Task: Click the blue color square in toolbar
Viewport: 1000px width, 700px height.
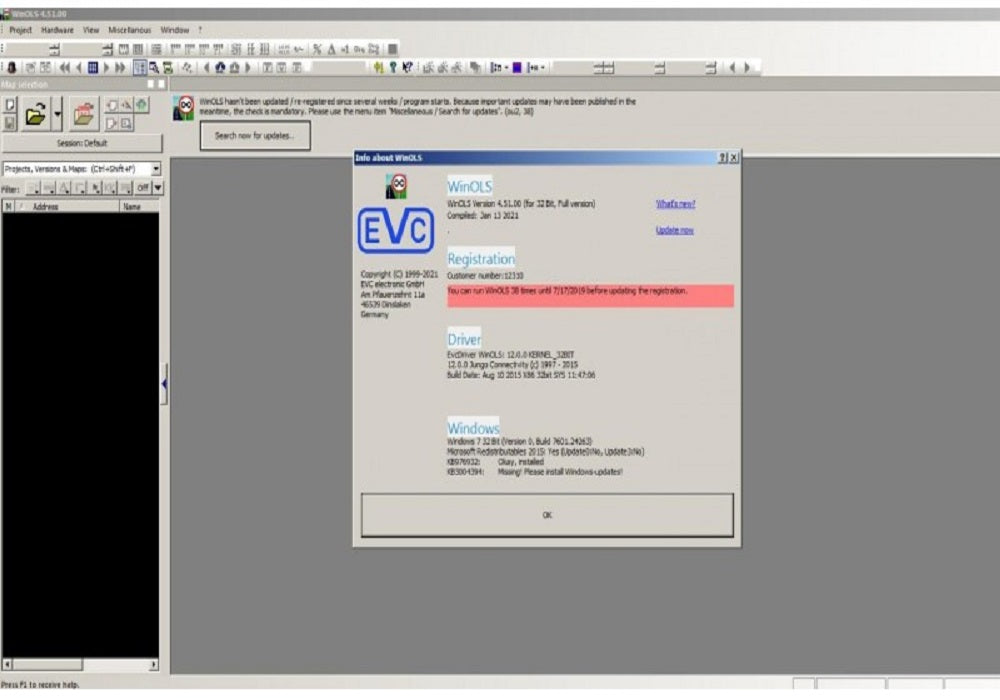Action: coord(517,68)
